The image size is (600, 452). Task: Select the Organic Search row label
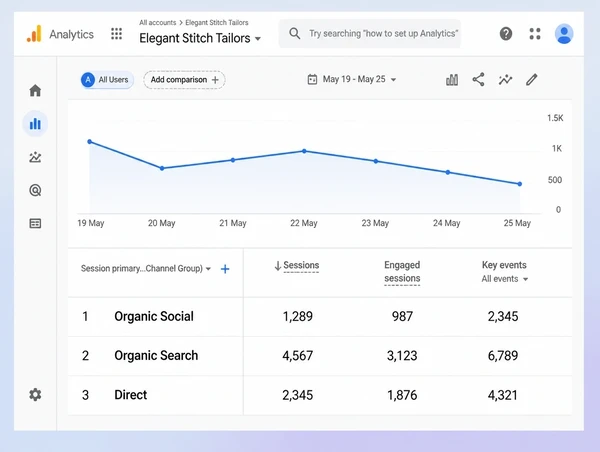[156, 356]
